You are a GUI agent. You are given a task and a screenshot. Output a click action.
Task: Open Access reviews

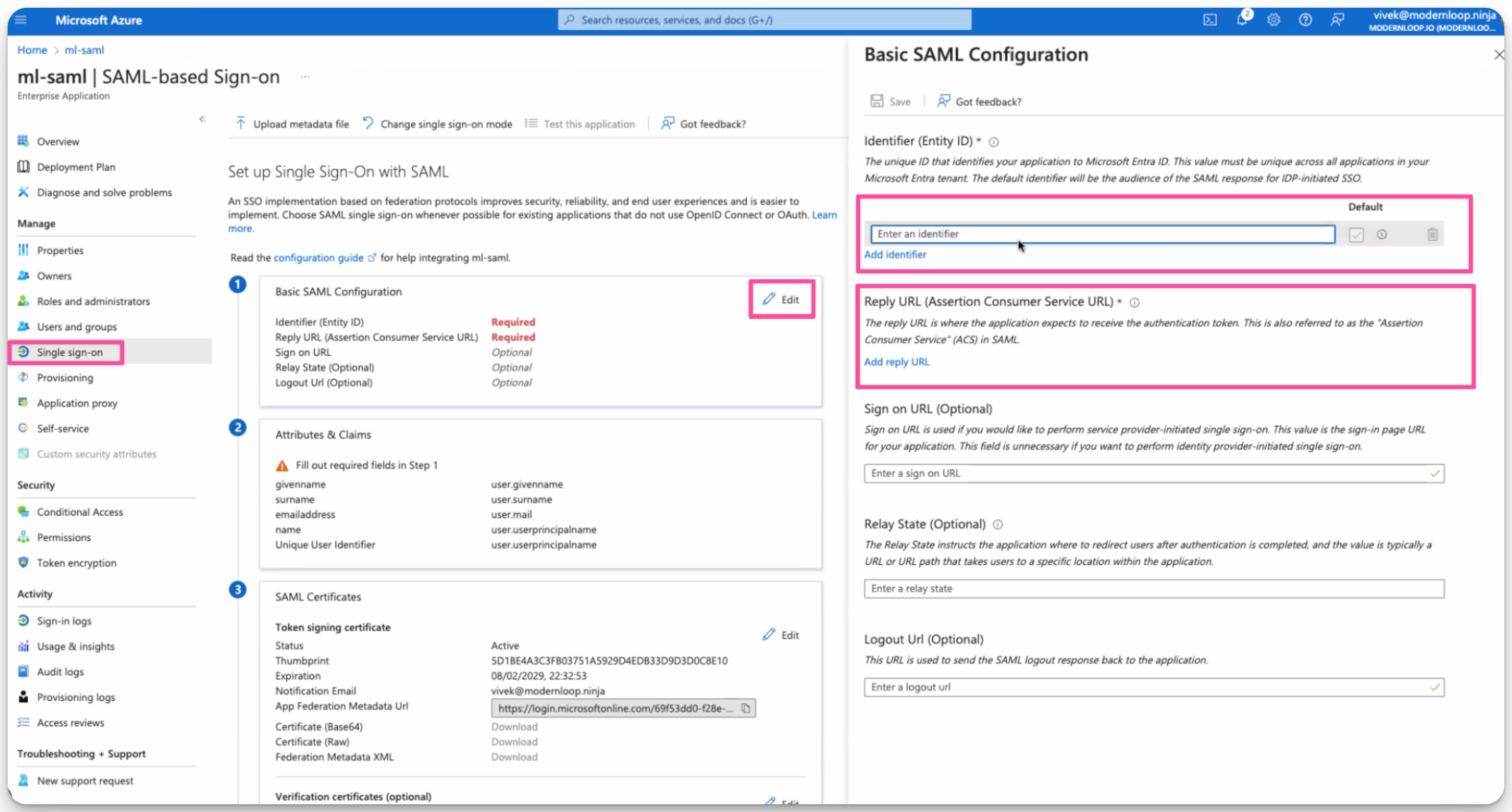click(71, 723)
